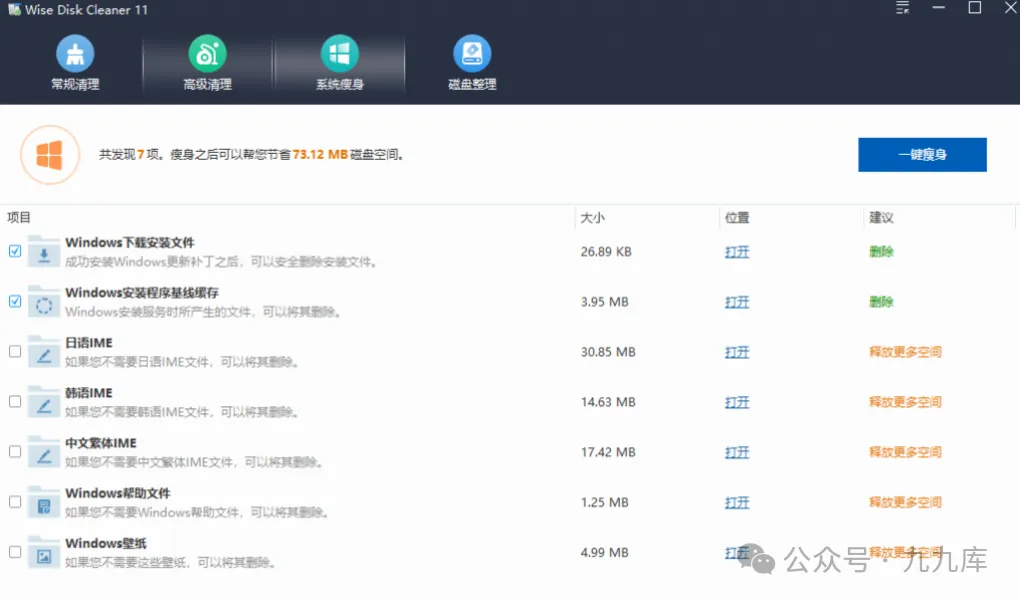
Task: Click the 日语IME folder icon
Action: point(44,352)
